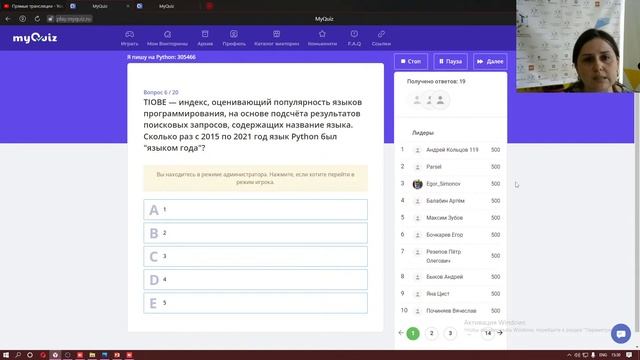Open the Архив archive icon
640x360 pixels.
tap(205, 34)
